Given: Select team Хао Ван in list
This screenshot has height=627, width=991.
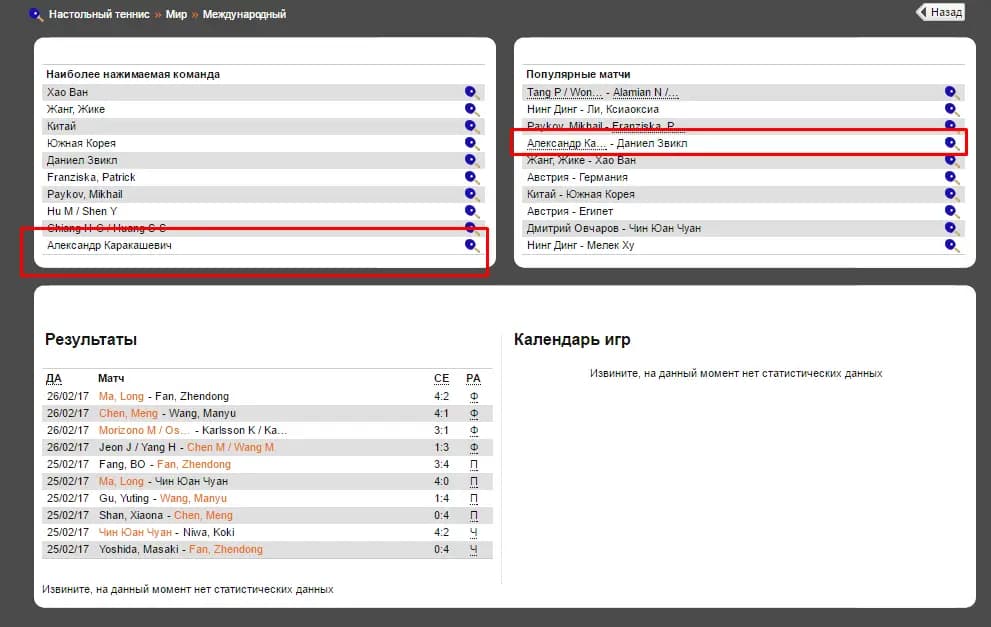Looking at the screenshot, I should point(67,92).
